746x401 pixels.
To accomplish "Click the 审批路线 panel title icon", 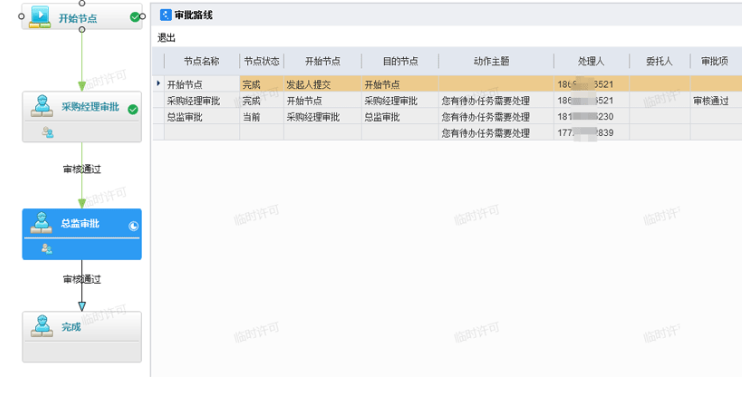I will coord(166,15).
